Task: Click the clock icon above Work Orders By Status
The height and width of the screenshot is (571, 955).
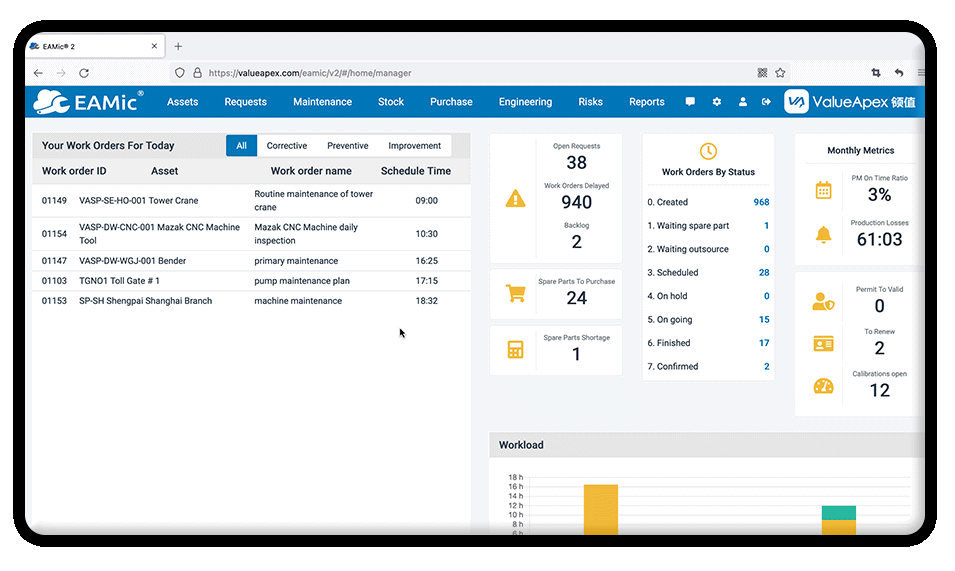Action: (x=708, y=151)
